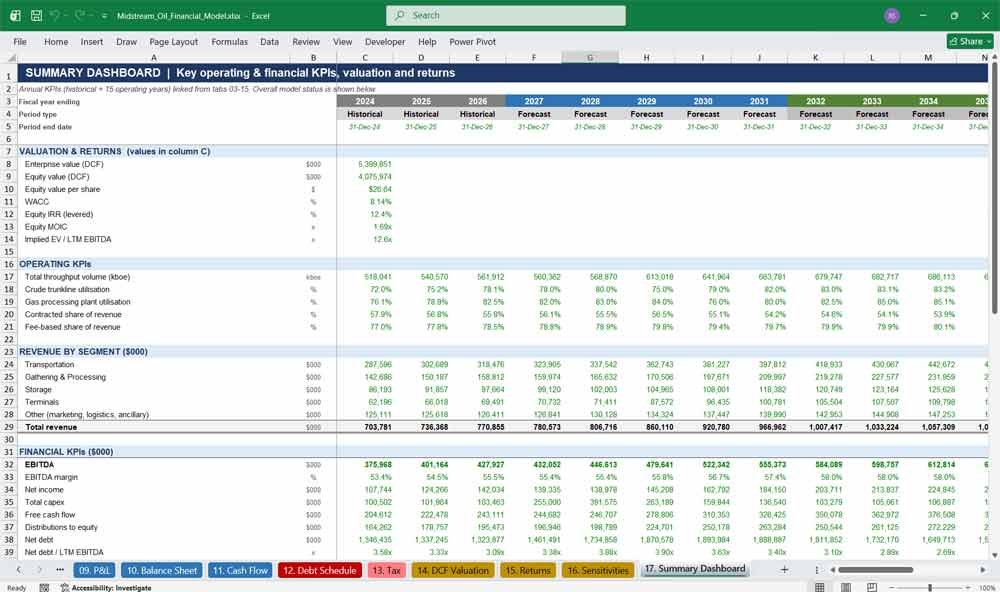Switch to the 16. Sensitivities sheet tab

point(598,570)
